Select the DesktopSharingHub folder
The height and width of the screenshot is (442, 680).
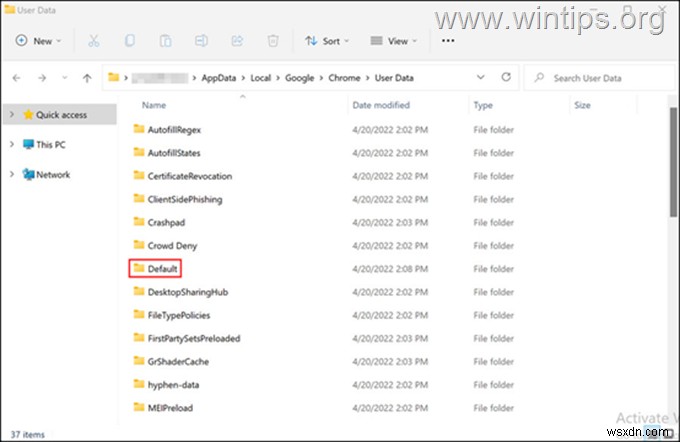point(188,292)
